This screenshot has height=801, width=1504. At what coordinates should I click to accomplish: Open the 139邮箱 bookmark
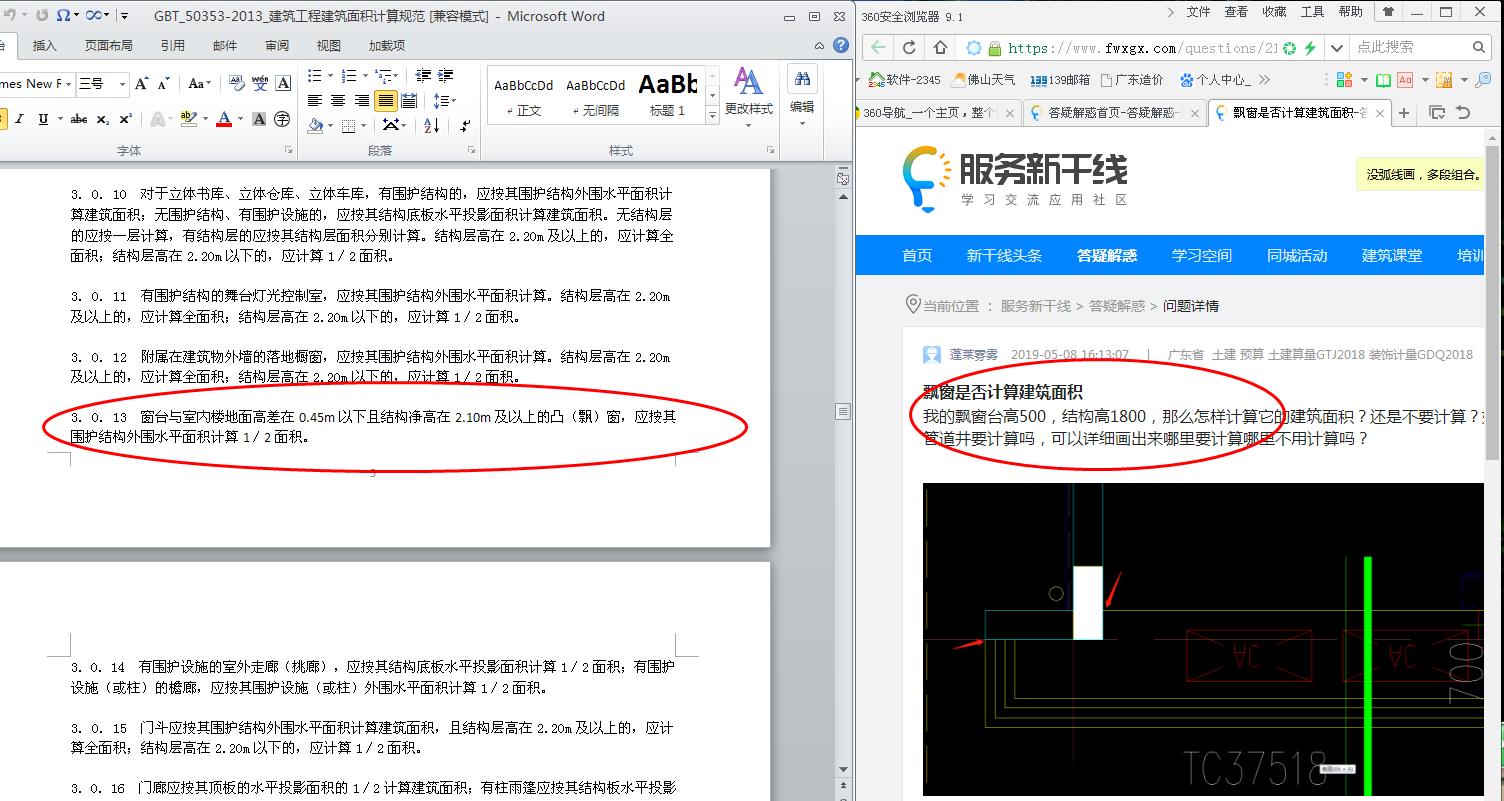coord(1060,80)
